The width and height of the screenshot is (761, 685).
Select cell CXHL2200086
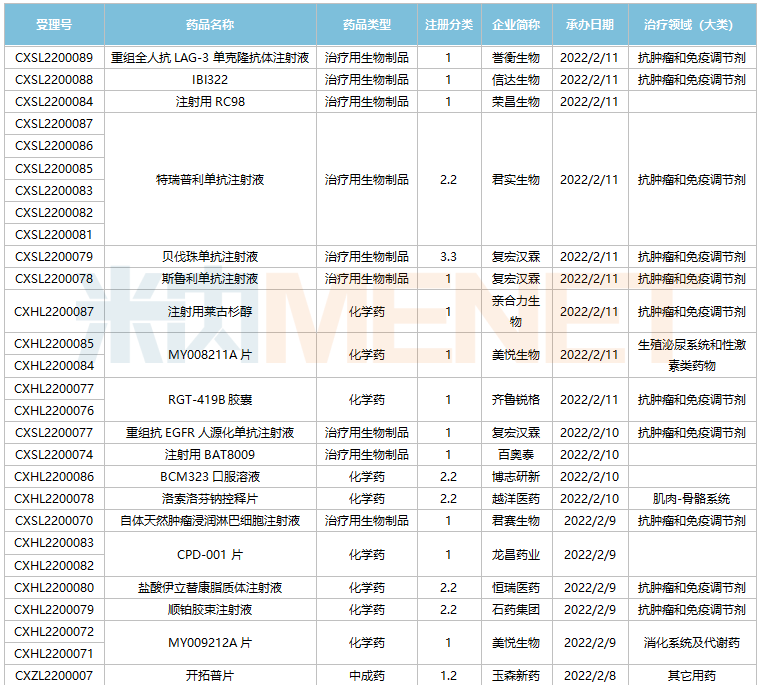pyautogui.click(x=54, y=477)
